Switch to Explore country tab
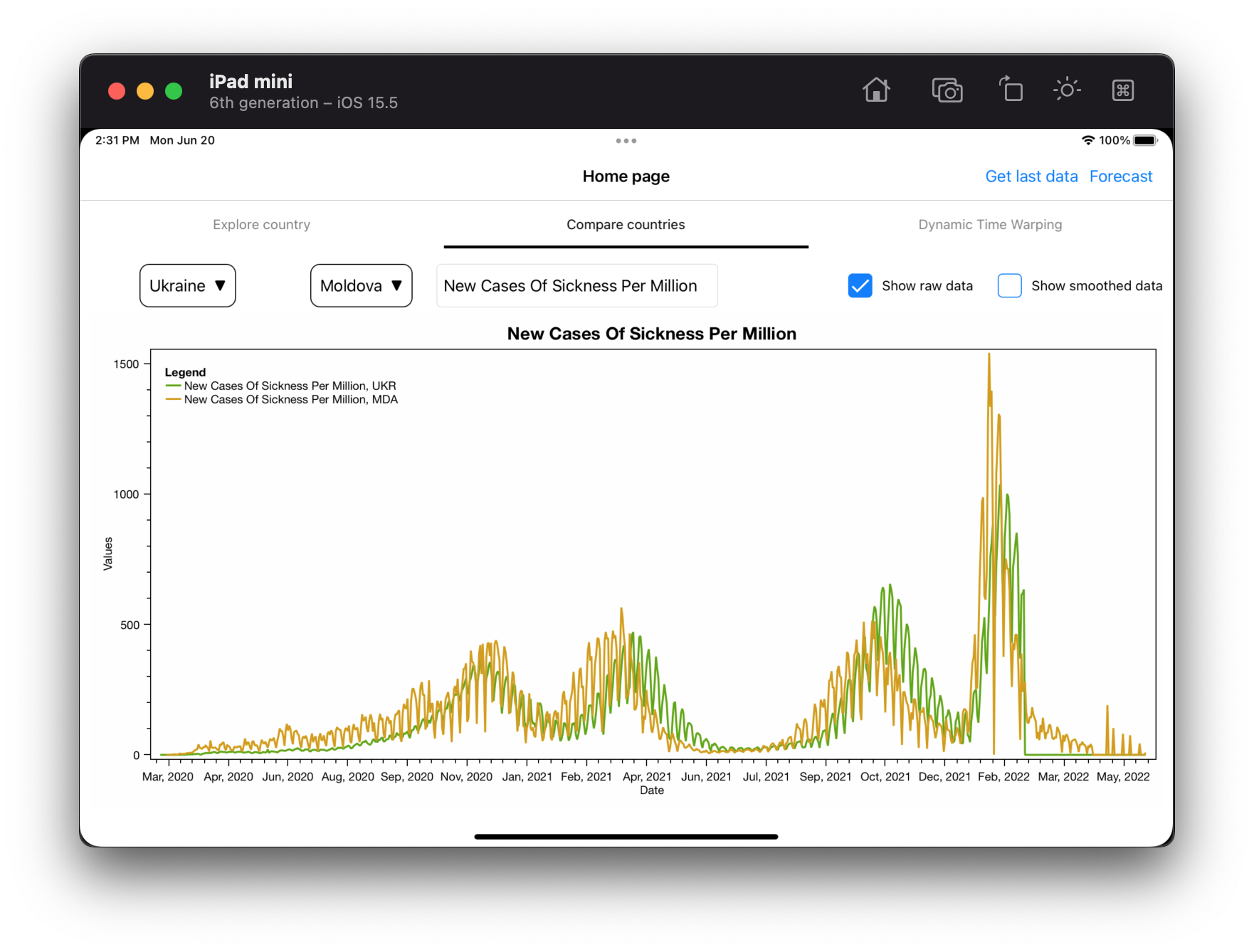The width and height of the screenshot is (1254, 952). [x=261, y=225]
